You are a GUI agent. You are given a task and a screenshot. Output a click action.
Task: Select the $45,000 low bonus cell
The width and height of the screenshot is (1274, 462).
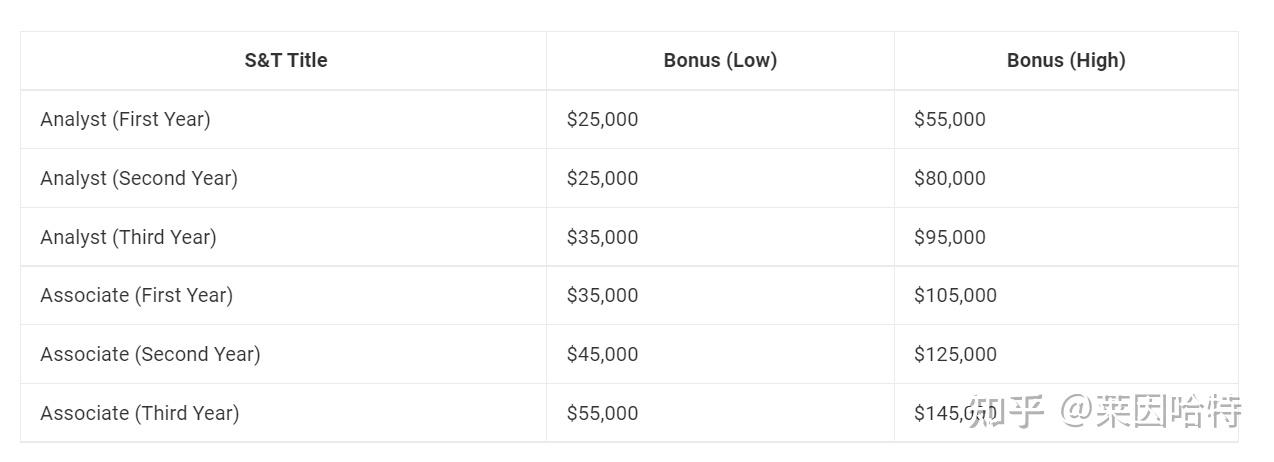point(602,354)
